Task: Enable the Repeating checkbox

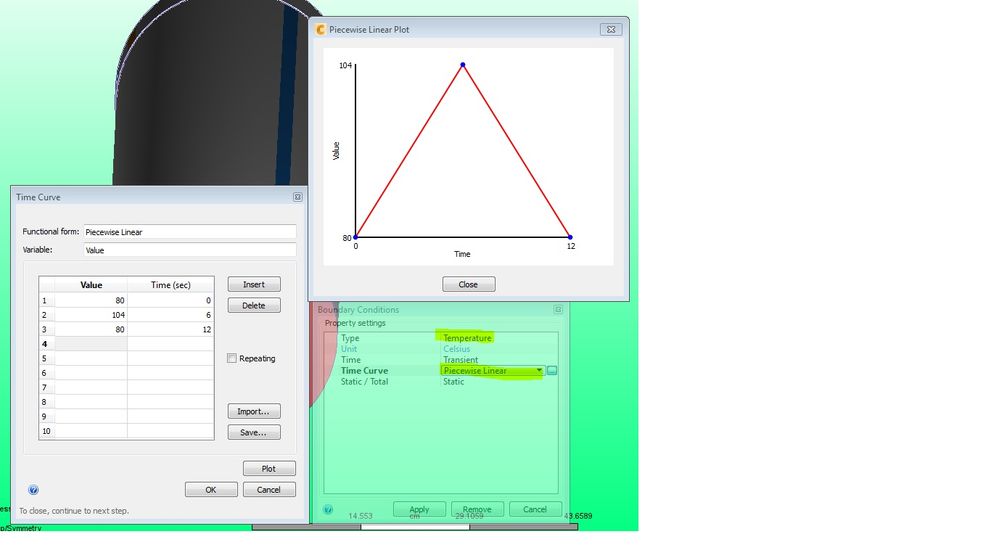Action: 232,359
